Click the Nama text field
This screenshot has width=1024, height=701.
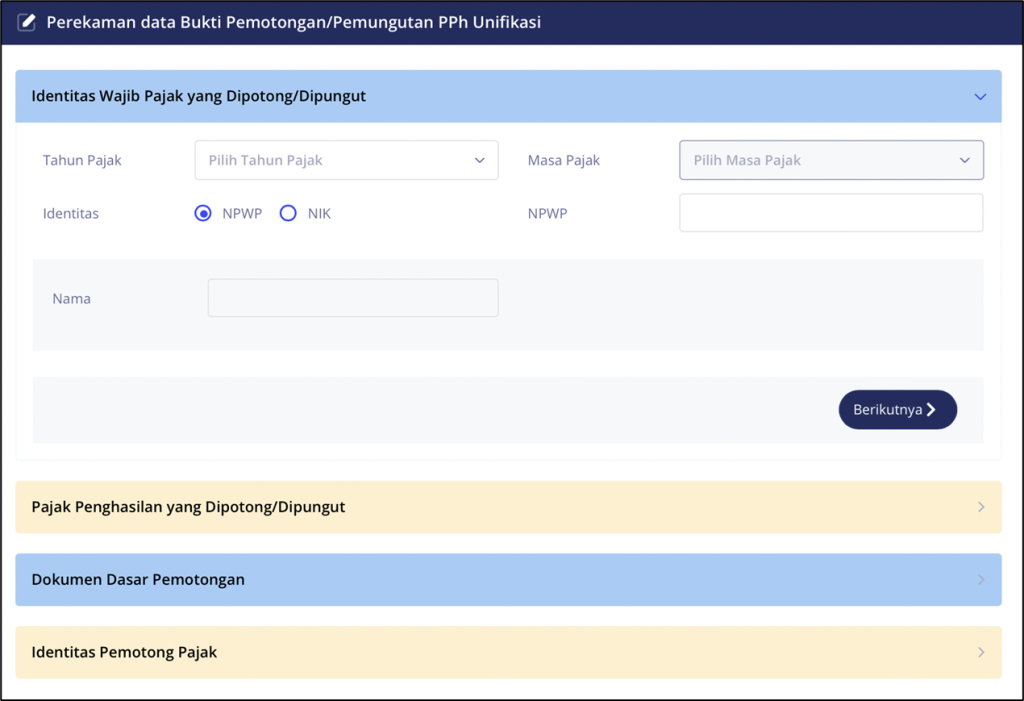point(352,297)
